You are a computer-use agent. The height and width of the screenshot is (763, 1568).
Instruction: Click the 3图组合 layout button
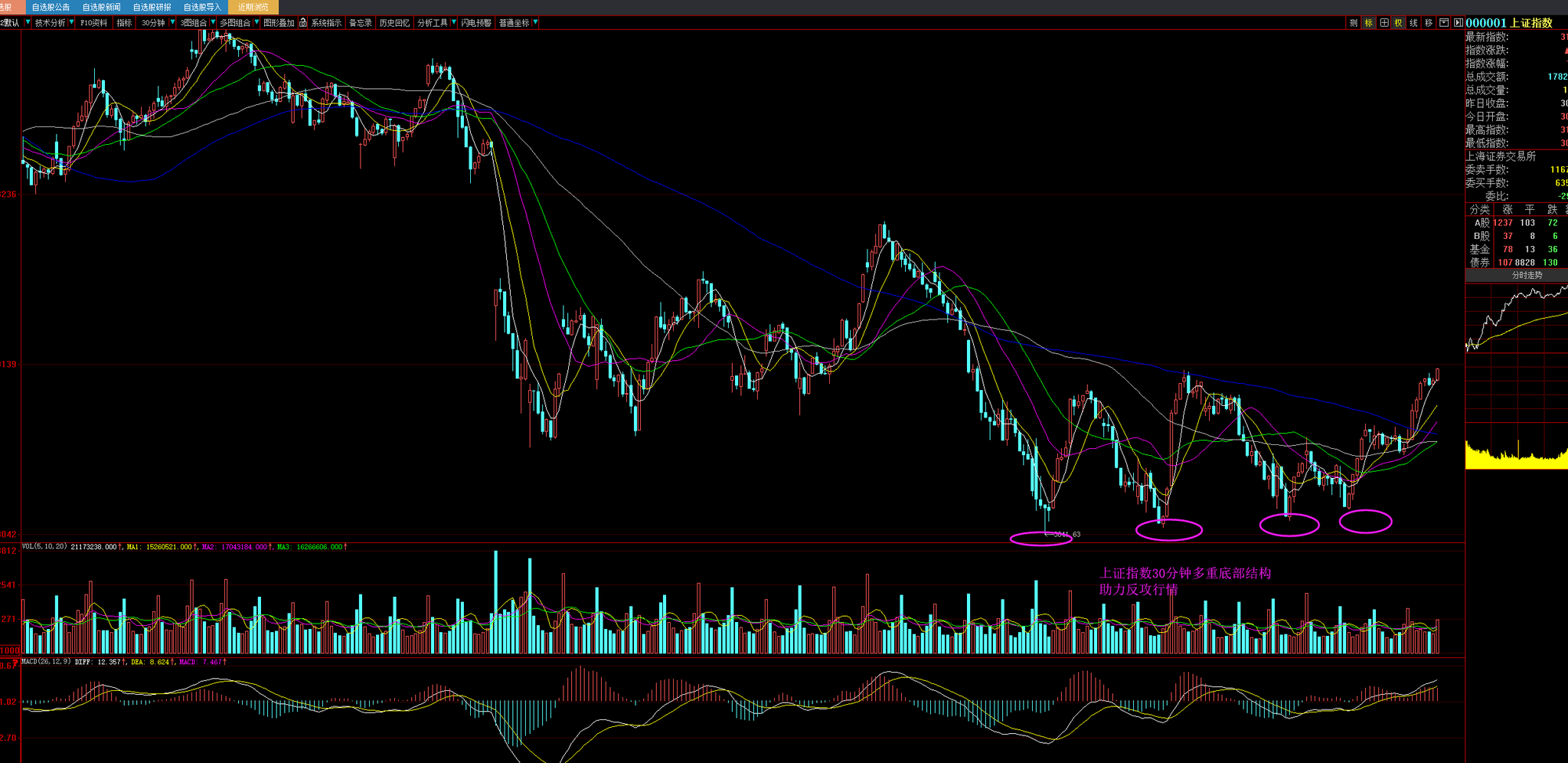coord(193,23)
